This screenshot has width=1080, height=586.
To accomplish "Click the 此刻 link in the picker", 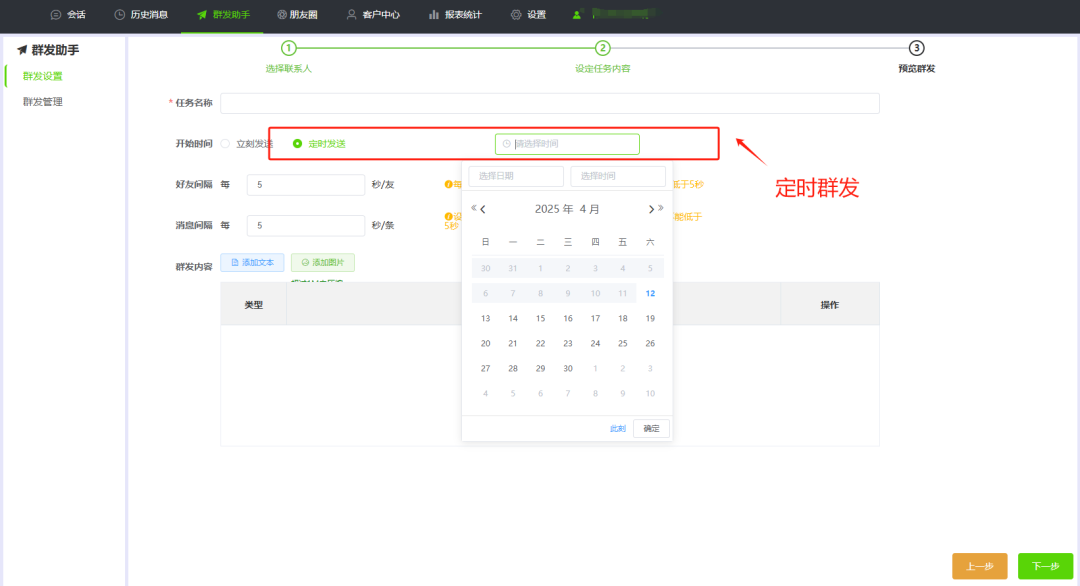I will pos(618,428).
